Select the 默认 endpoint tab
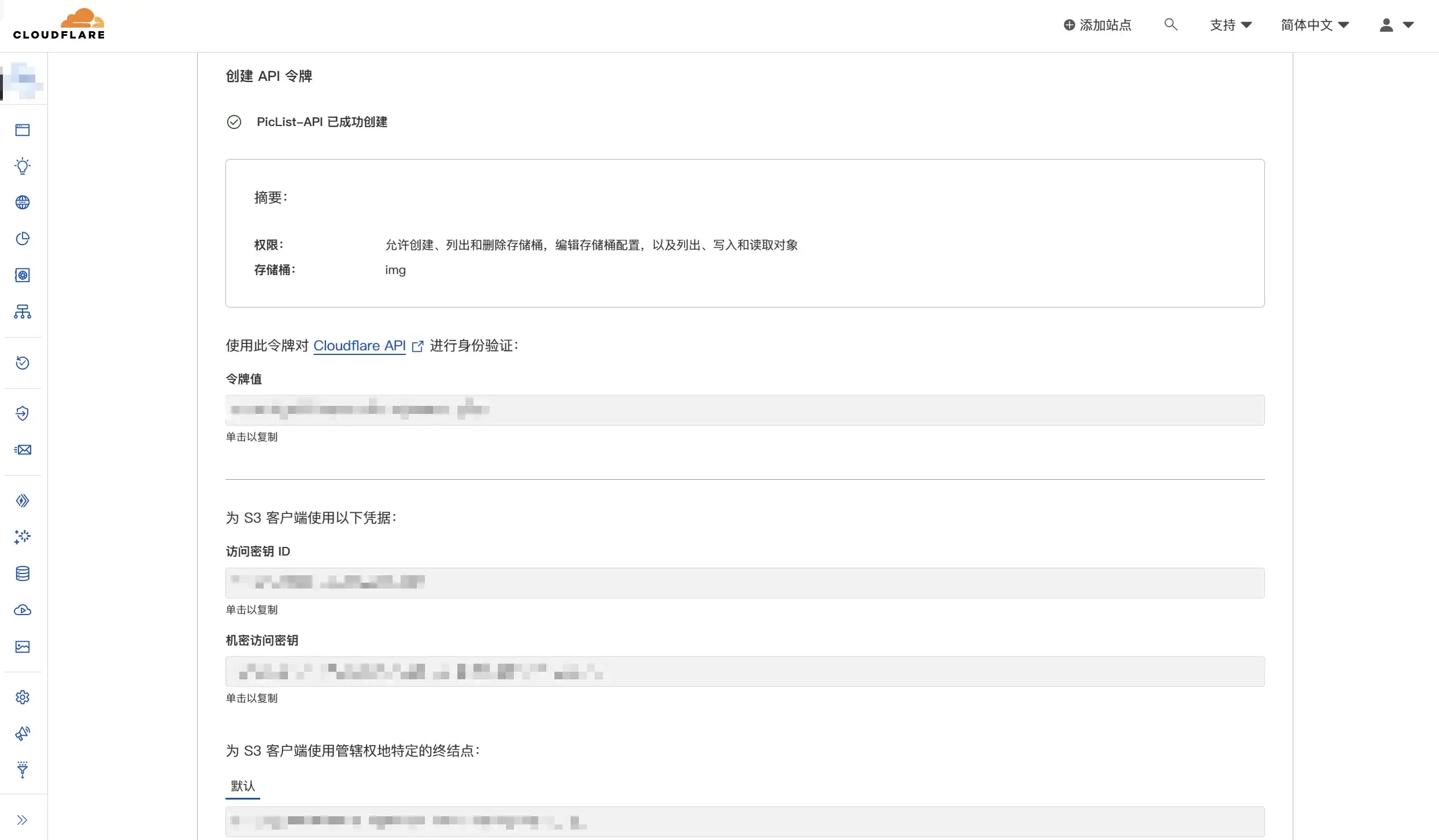 tap(243, 786)
